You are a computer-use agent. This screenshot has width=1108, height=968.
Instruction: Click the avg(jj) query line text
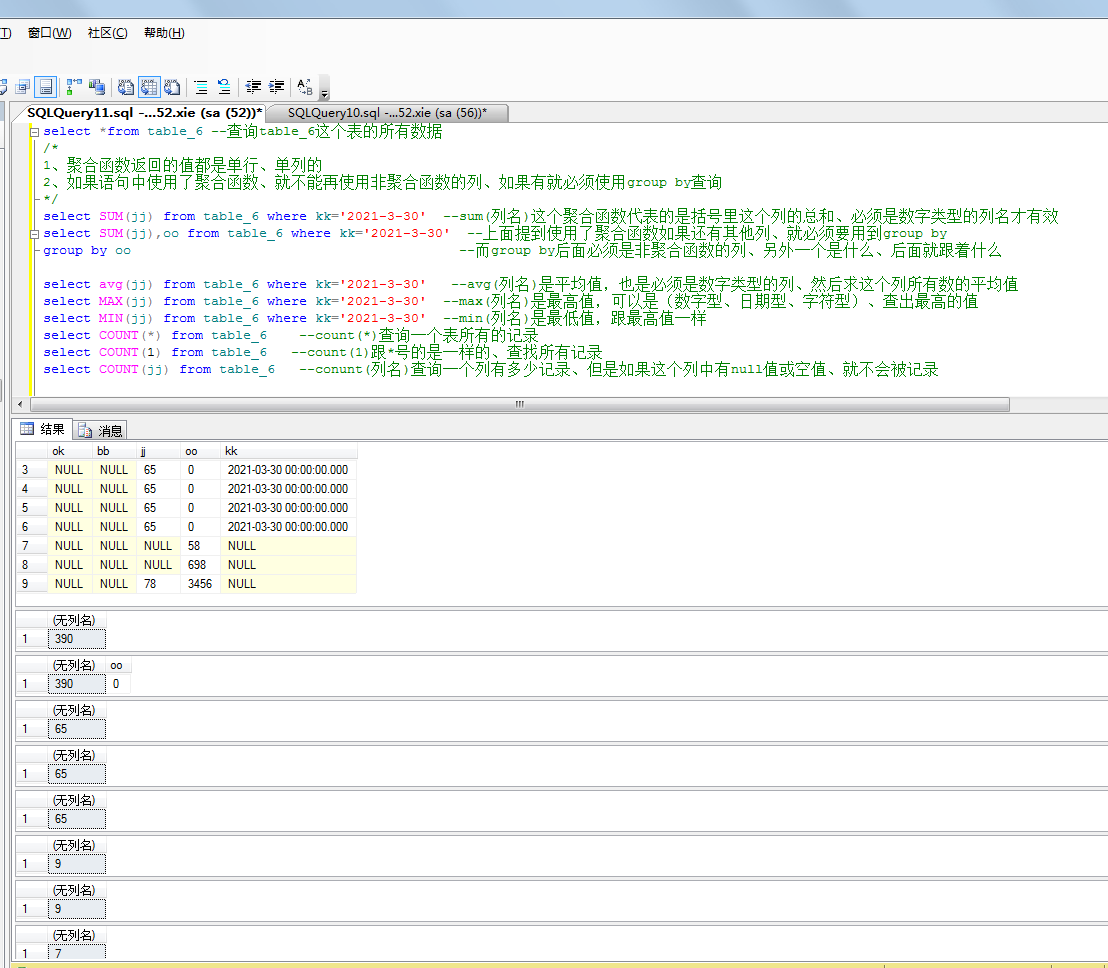coord(235,284)
